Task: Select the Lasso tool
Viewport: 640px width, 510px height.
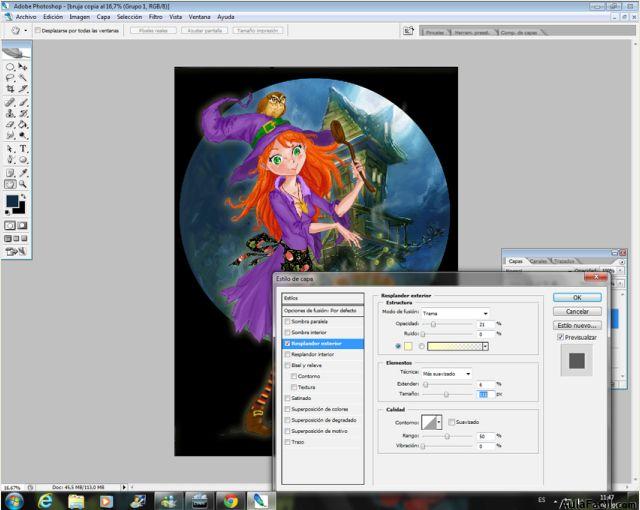Action: tap(10, 78)
